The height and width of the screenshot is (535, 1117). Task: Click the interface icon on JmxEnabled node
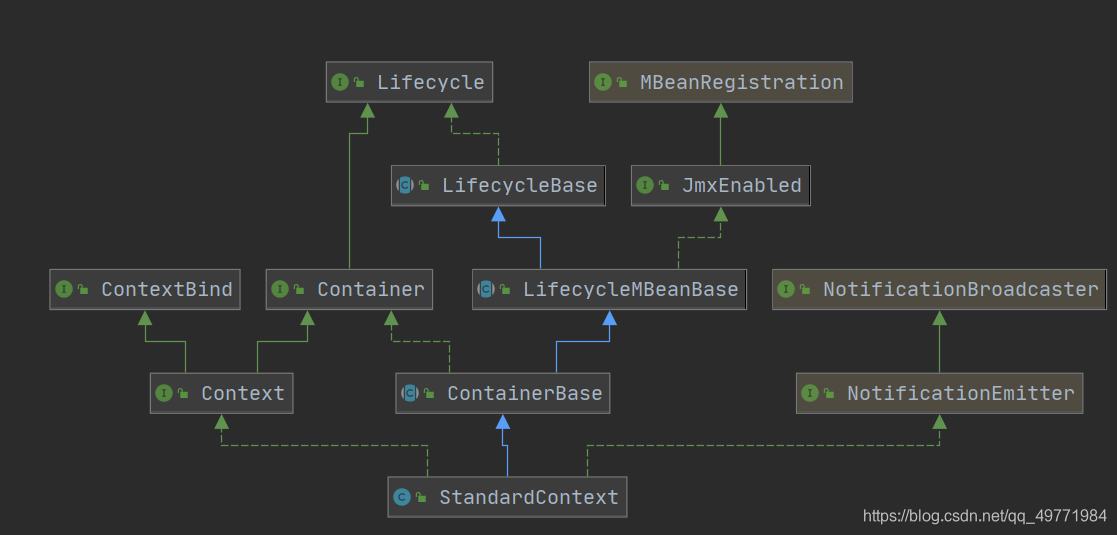[x=644, y=186]
